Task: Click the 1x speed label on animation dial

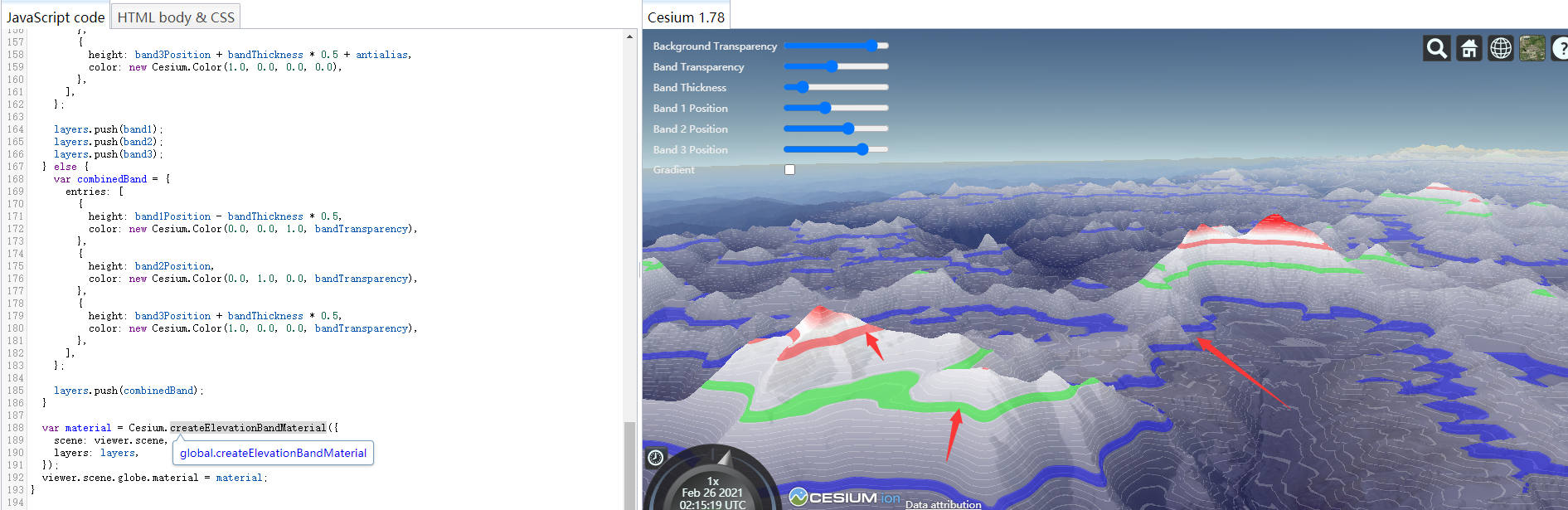Action: (713, 481)
